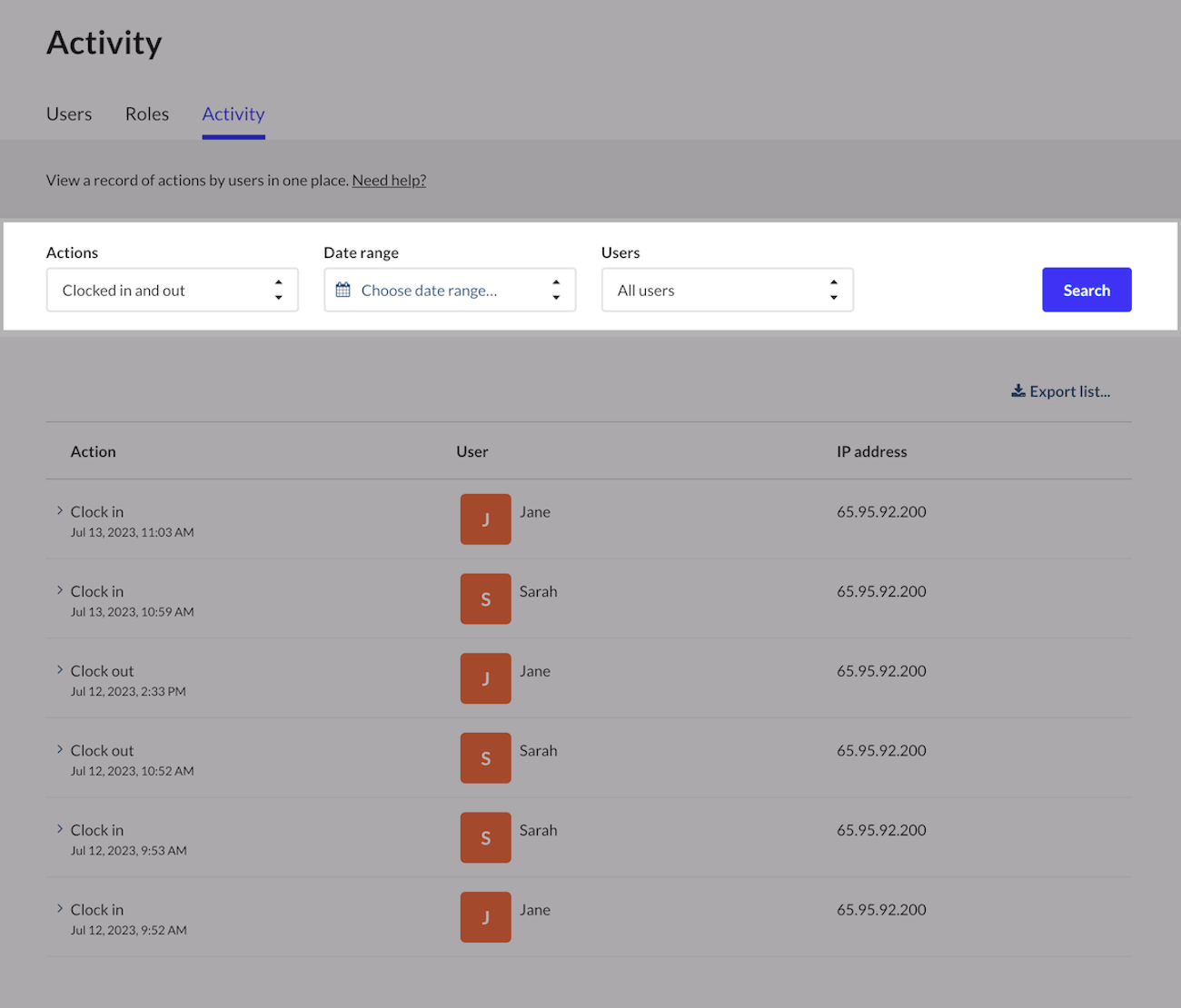
Task: Click Jane's avatar on 11:03 AM clock-in row
Action: [485, 519]
